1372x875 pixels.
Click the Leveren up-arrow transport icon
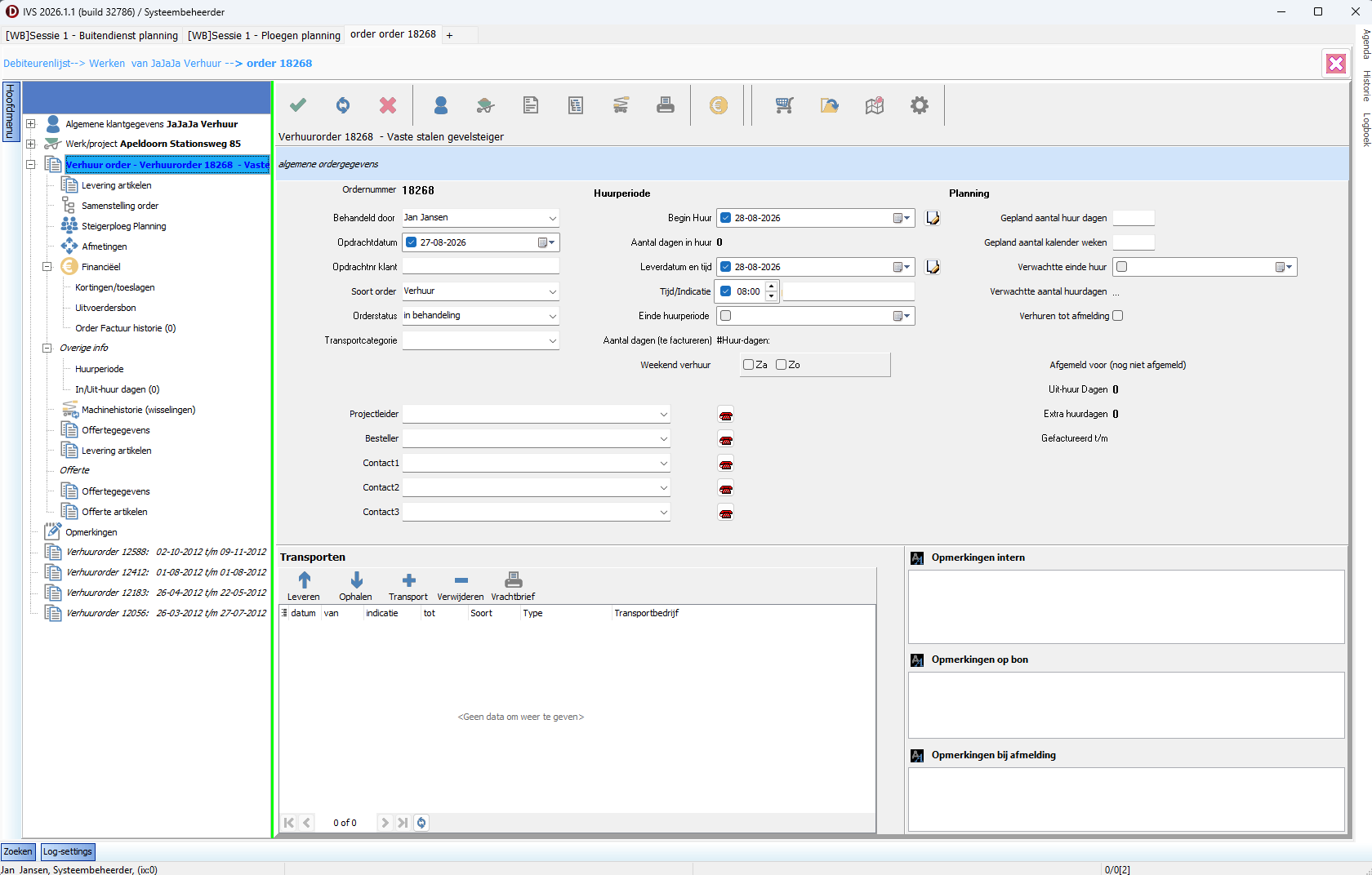[x=304, y=580]
